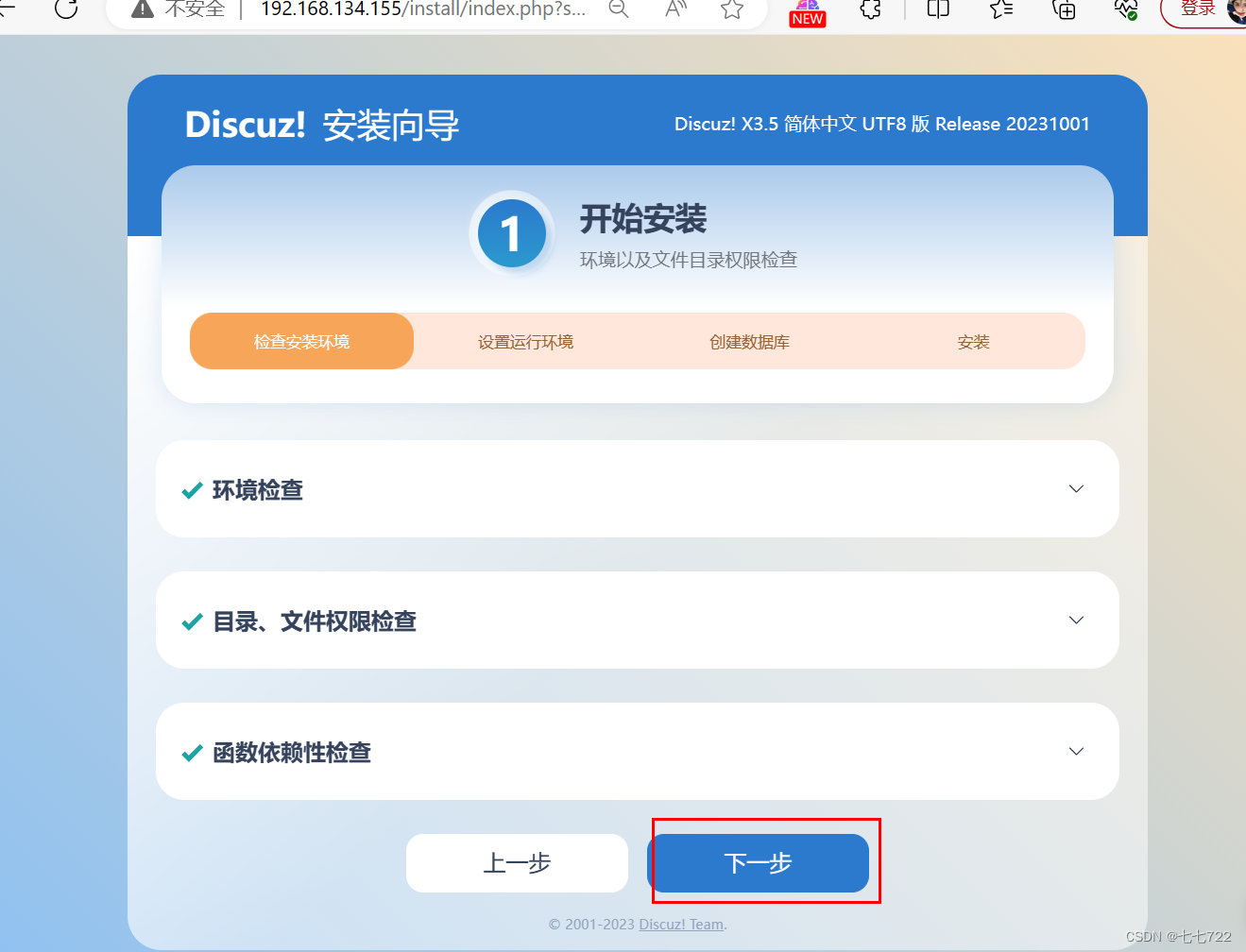Select the 创建数据库 step tab

(749, 342)
